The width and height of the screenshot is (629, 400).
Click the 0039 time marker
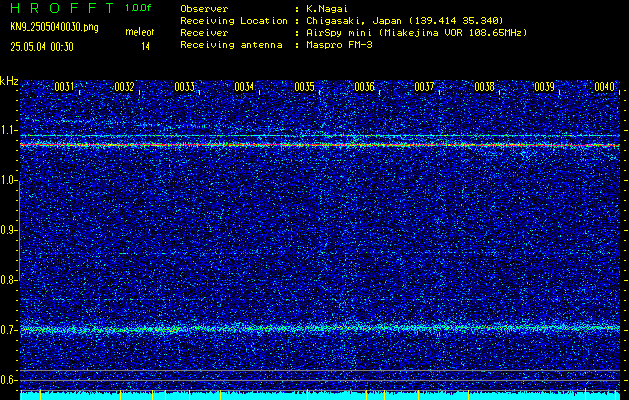pos(545,87)
